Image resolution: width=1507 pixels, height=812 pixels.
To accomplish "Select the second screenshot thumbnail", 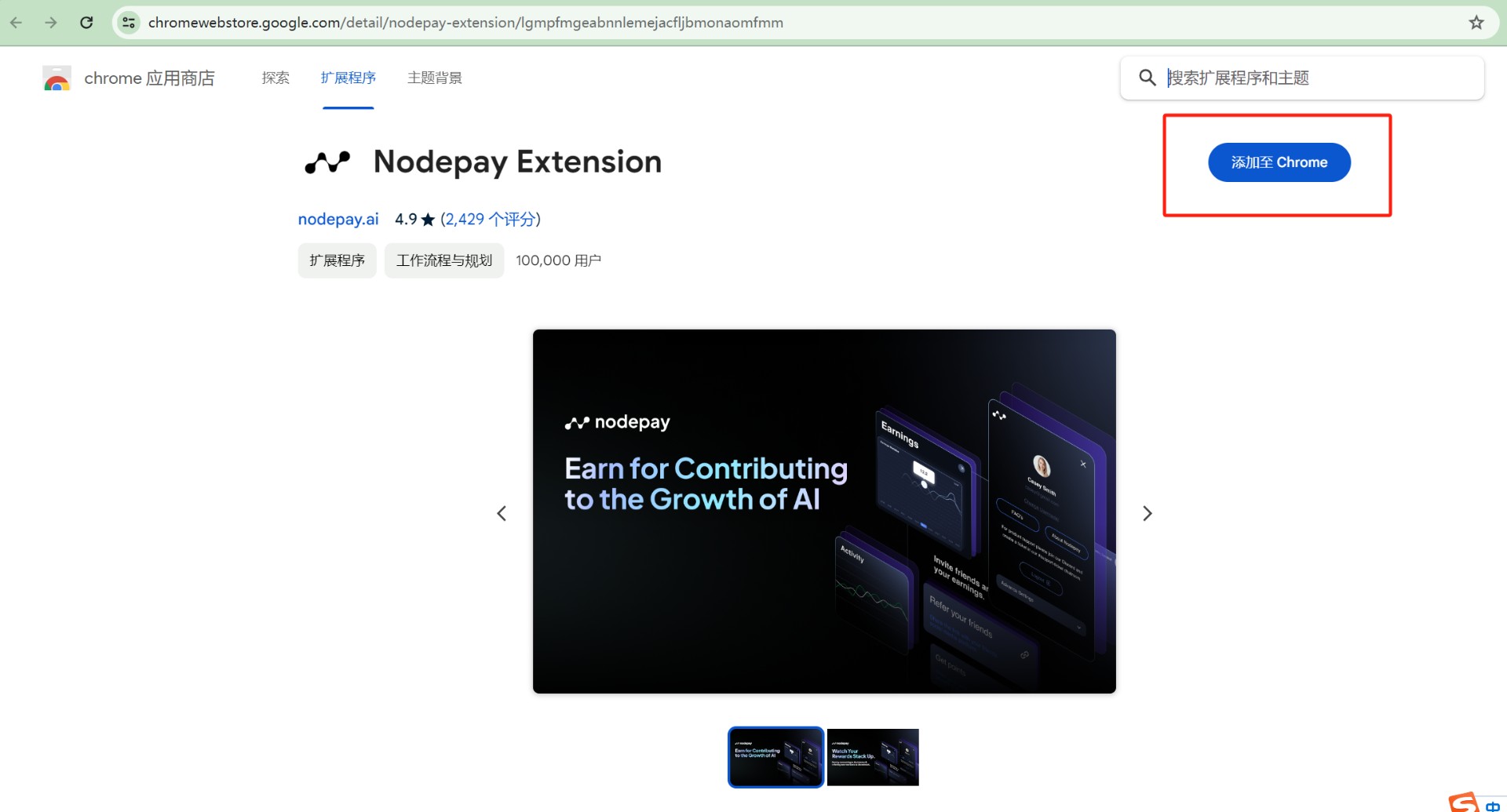I will click(873, 757).
